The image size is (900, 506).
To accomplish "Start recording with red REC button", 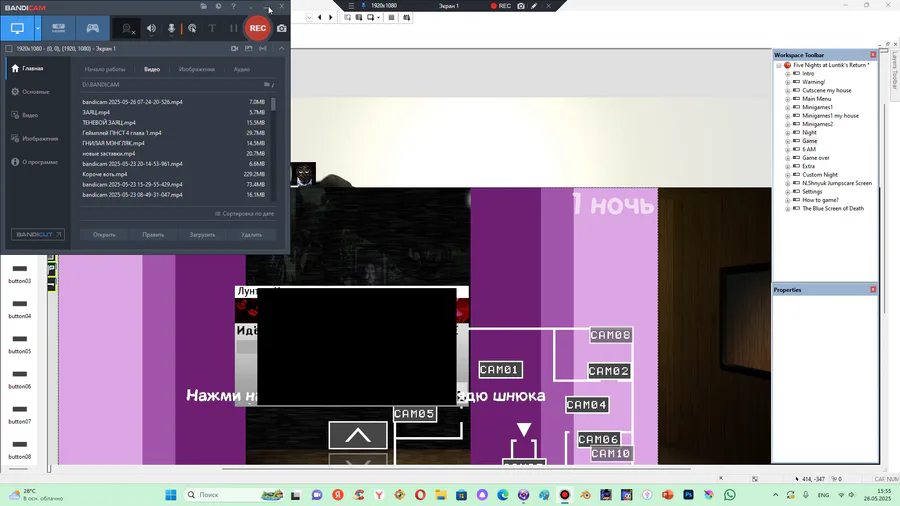I will pos(258,28).
